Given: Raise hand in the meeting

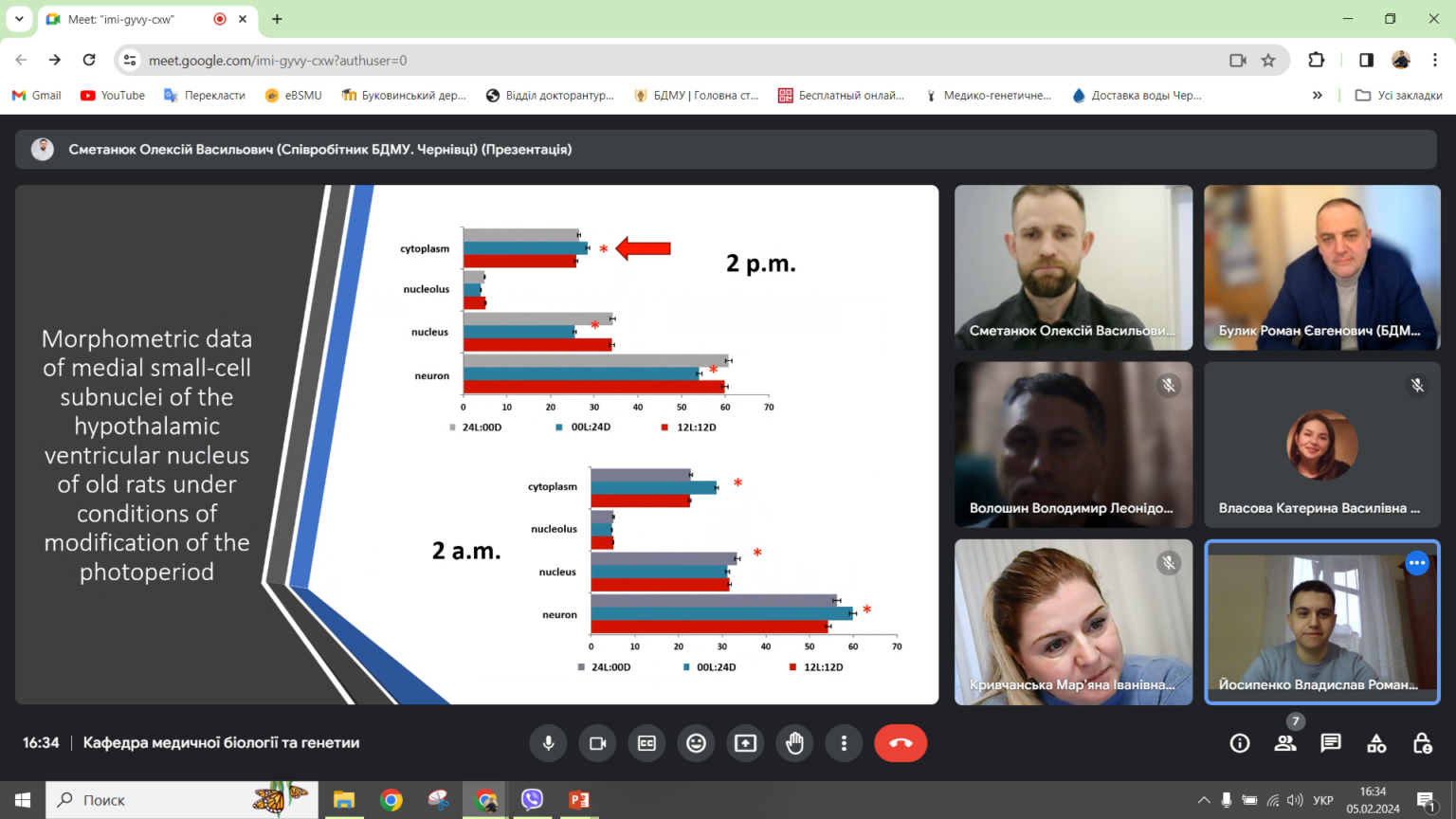Looking at the screenshot, I should click(794, 743).
